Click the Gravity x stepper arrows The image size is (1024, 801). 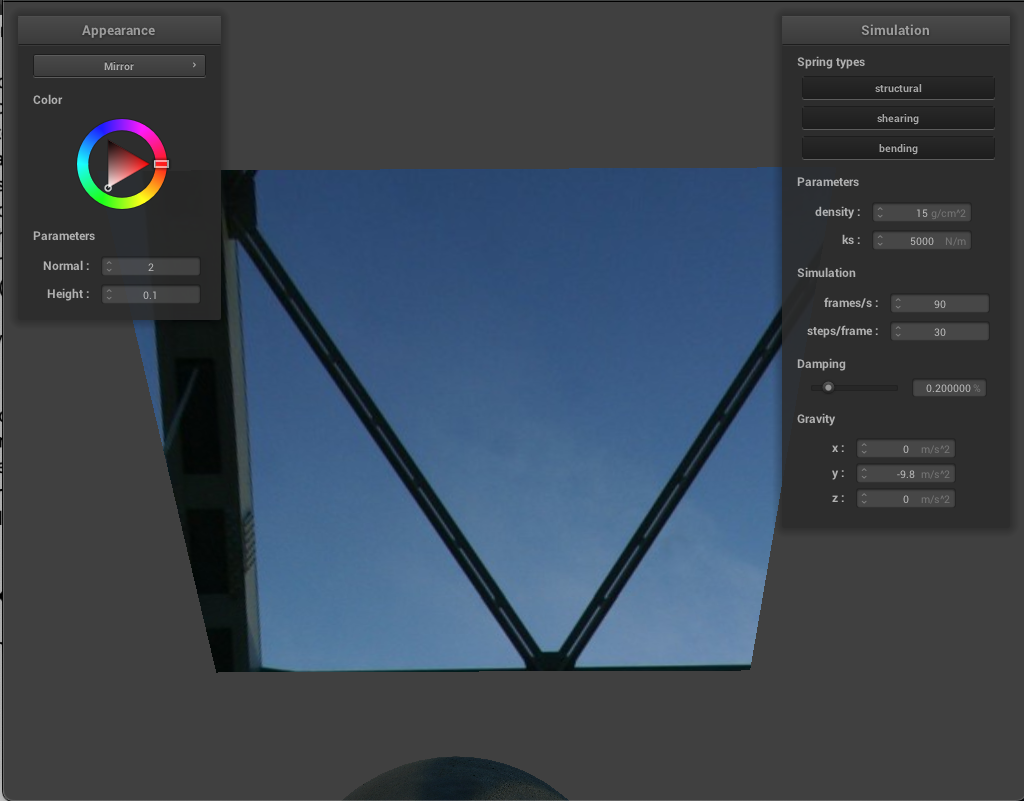pyautogui.click(x=864, y=448)
